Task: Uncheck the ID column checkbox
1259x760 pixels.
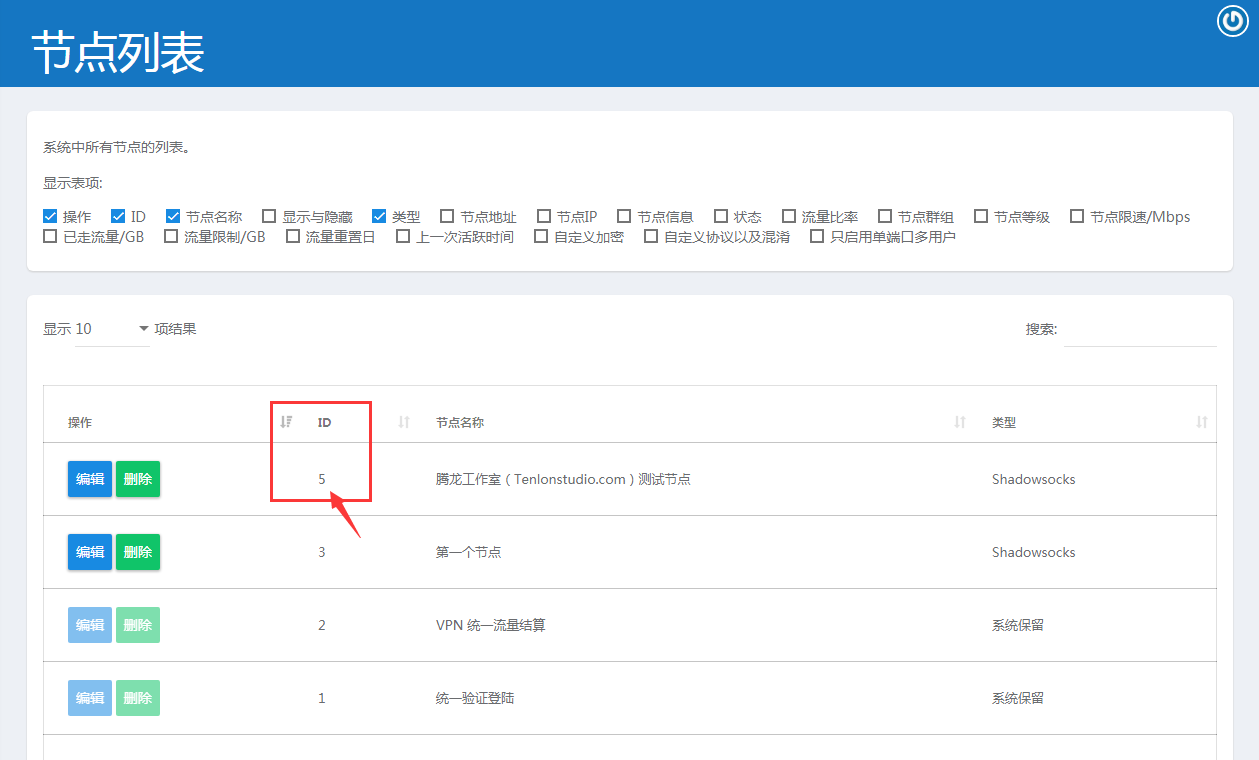Action: 118,216
